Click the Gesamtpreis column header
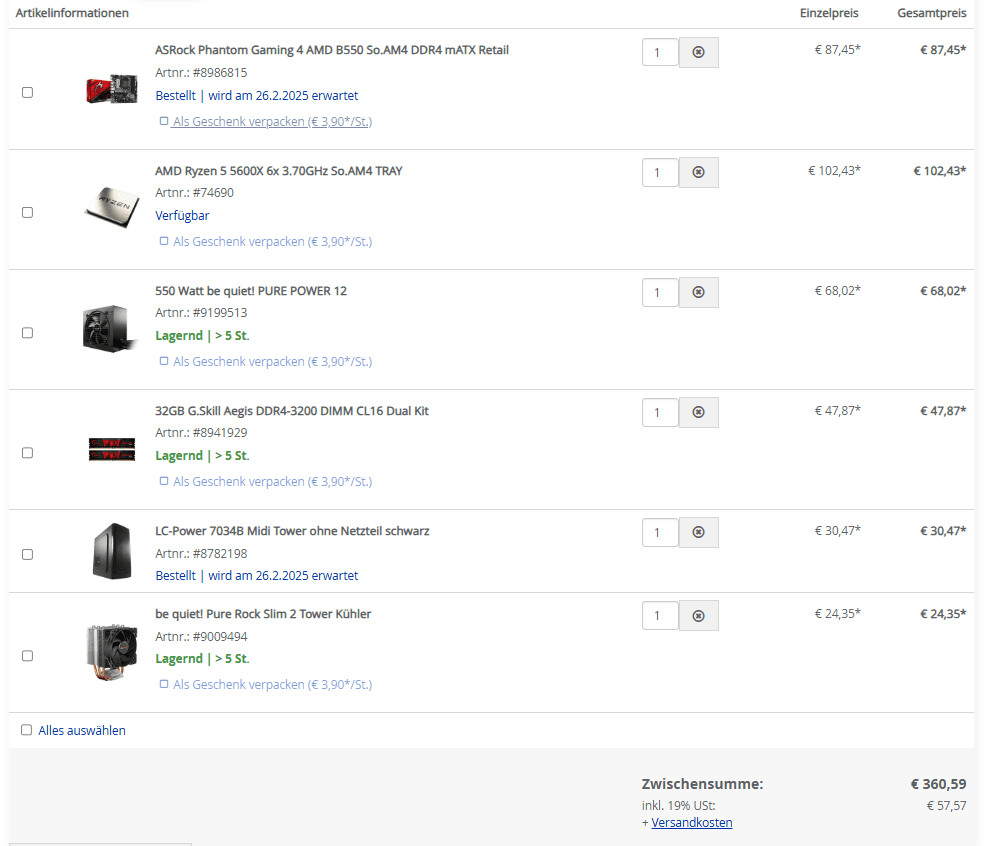Image resolution: width=985 pixels, height=846 pixels. click(x=932, y=13)
